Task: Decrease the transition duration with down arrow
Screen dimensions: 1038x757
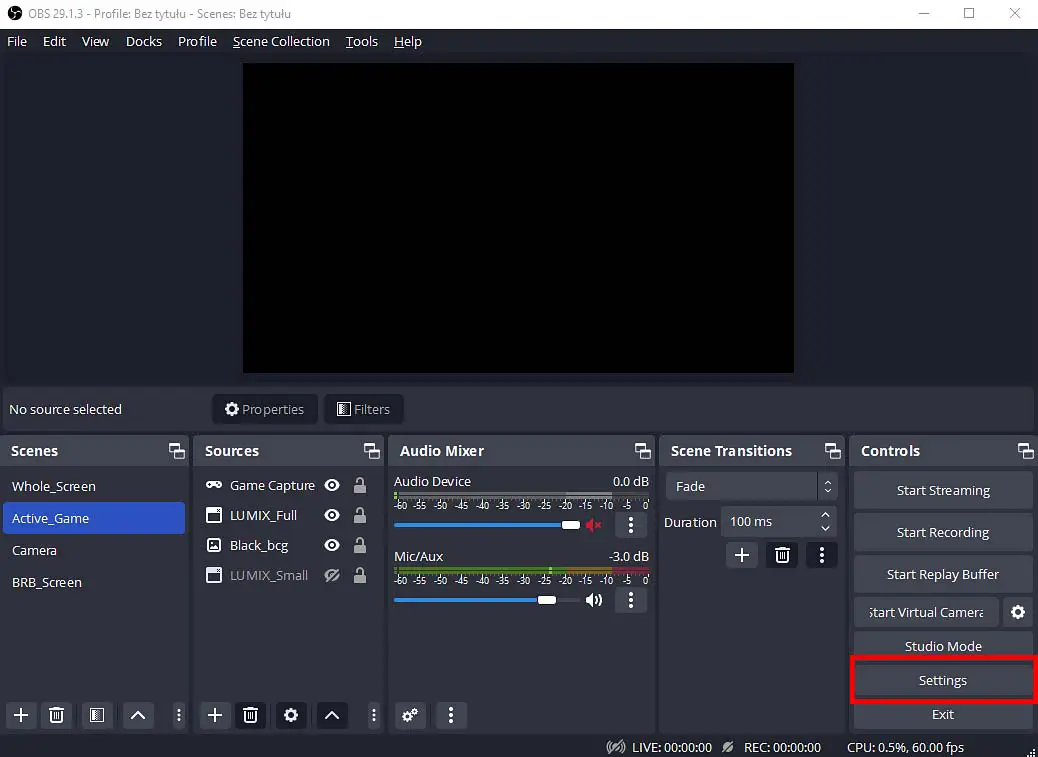Action: [x=826, y=529]
